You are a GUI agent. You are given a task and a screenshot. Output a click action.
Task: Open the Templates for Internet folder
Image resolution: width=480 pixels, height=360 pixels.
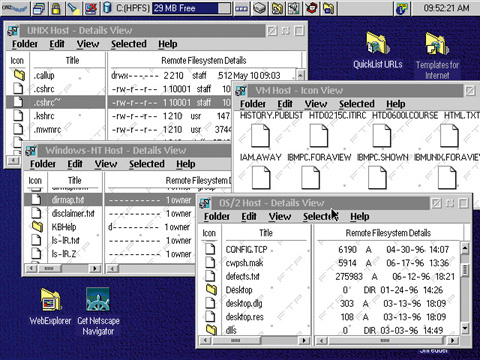point(437,44)
